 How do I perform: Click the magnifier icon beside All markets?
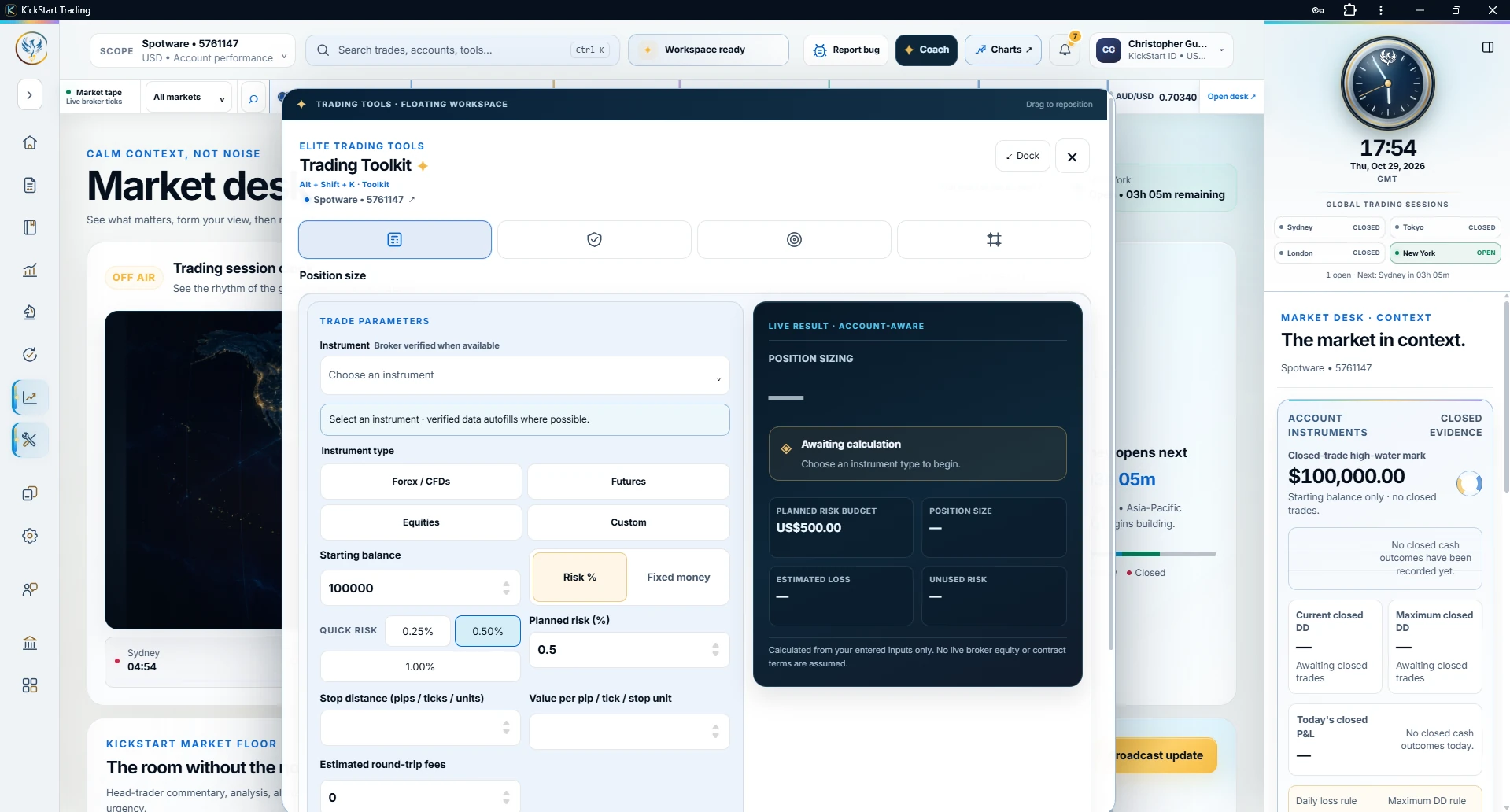253,98
